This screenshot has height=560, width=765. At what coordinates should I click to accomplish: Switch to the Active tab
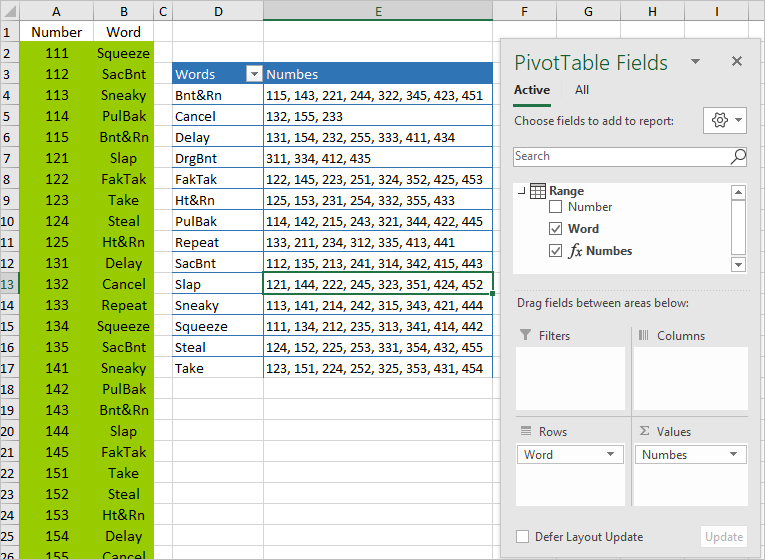[532, 90]
